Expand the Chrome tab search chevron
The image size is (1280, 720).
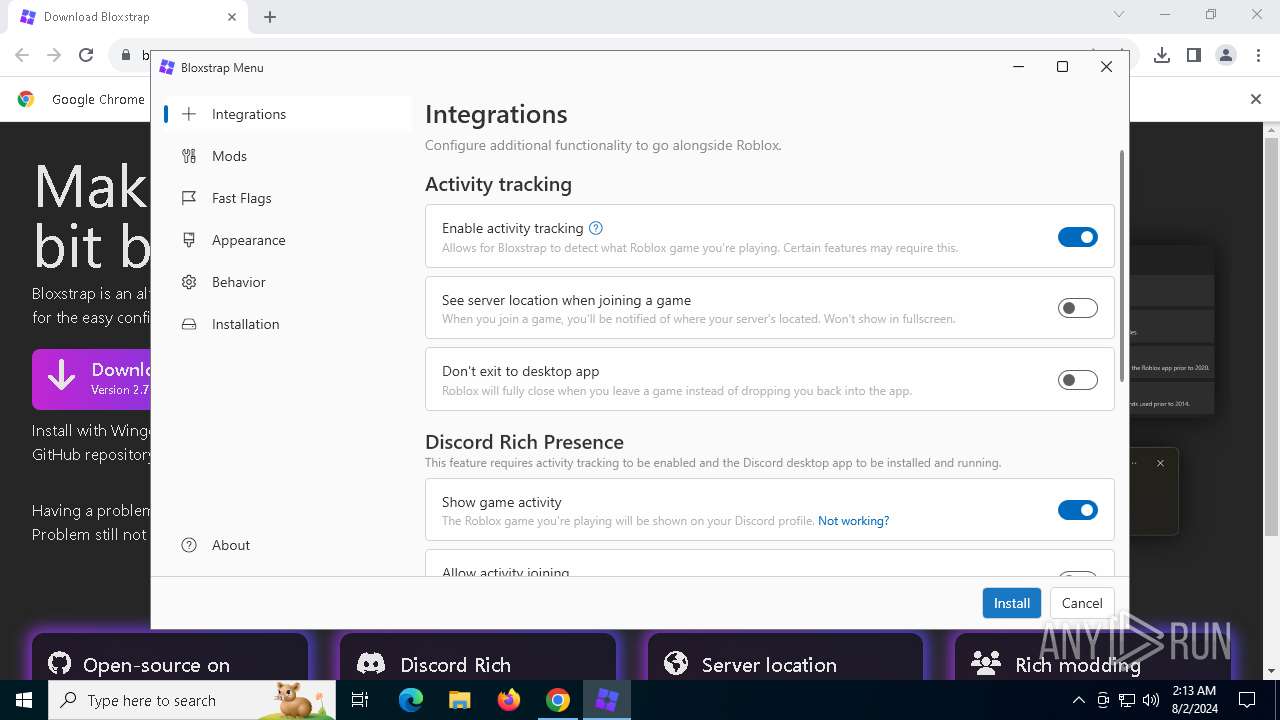[1119, 15]
